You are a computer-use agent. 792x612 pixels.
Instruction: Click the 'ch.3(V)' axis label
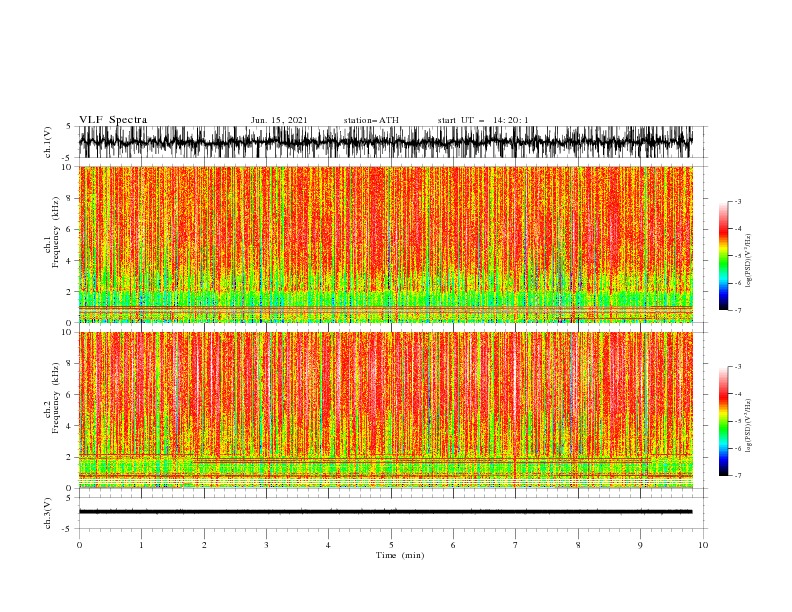[48, 513]
